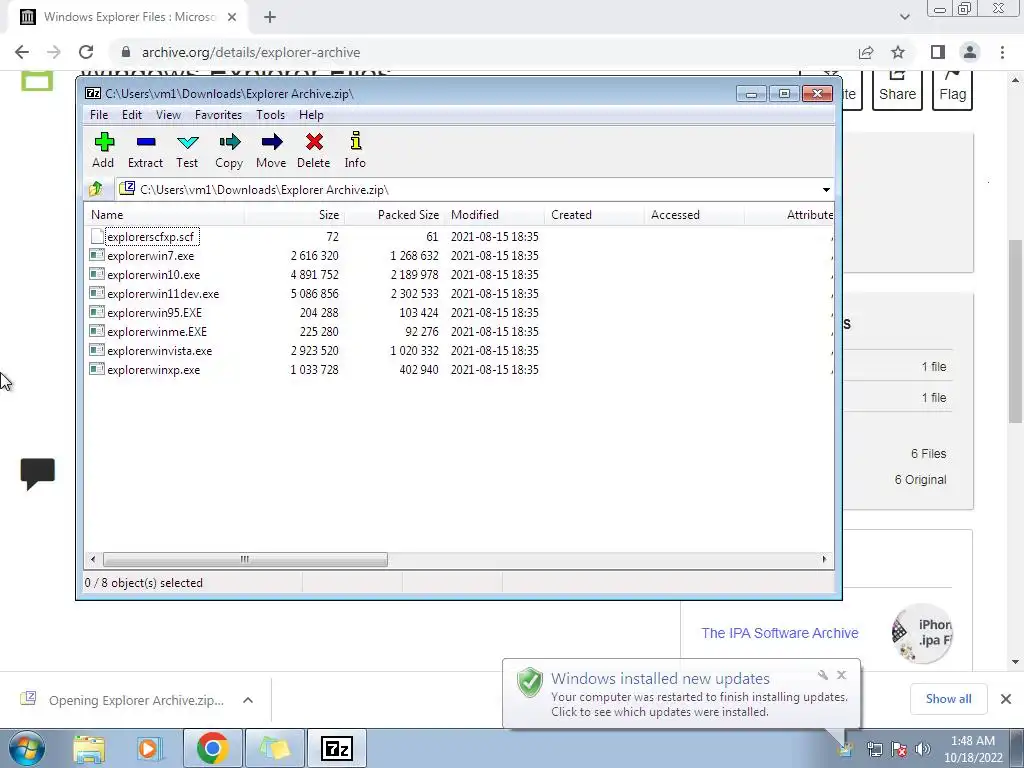The width and height of the screenshot is (1024, 768).
Task: Open the Chrome profile avatar
Action: pyautogui.click(x=970, y=52)
